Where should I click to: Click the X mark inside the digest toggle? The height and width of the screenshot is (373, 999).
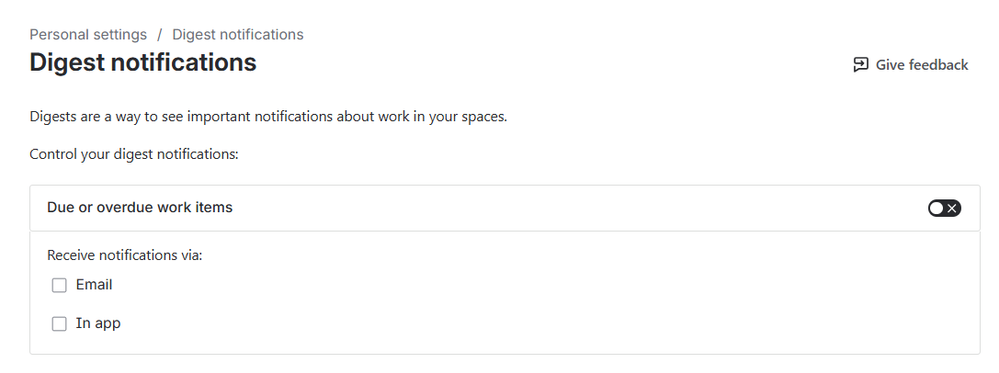point(952,208)
